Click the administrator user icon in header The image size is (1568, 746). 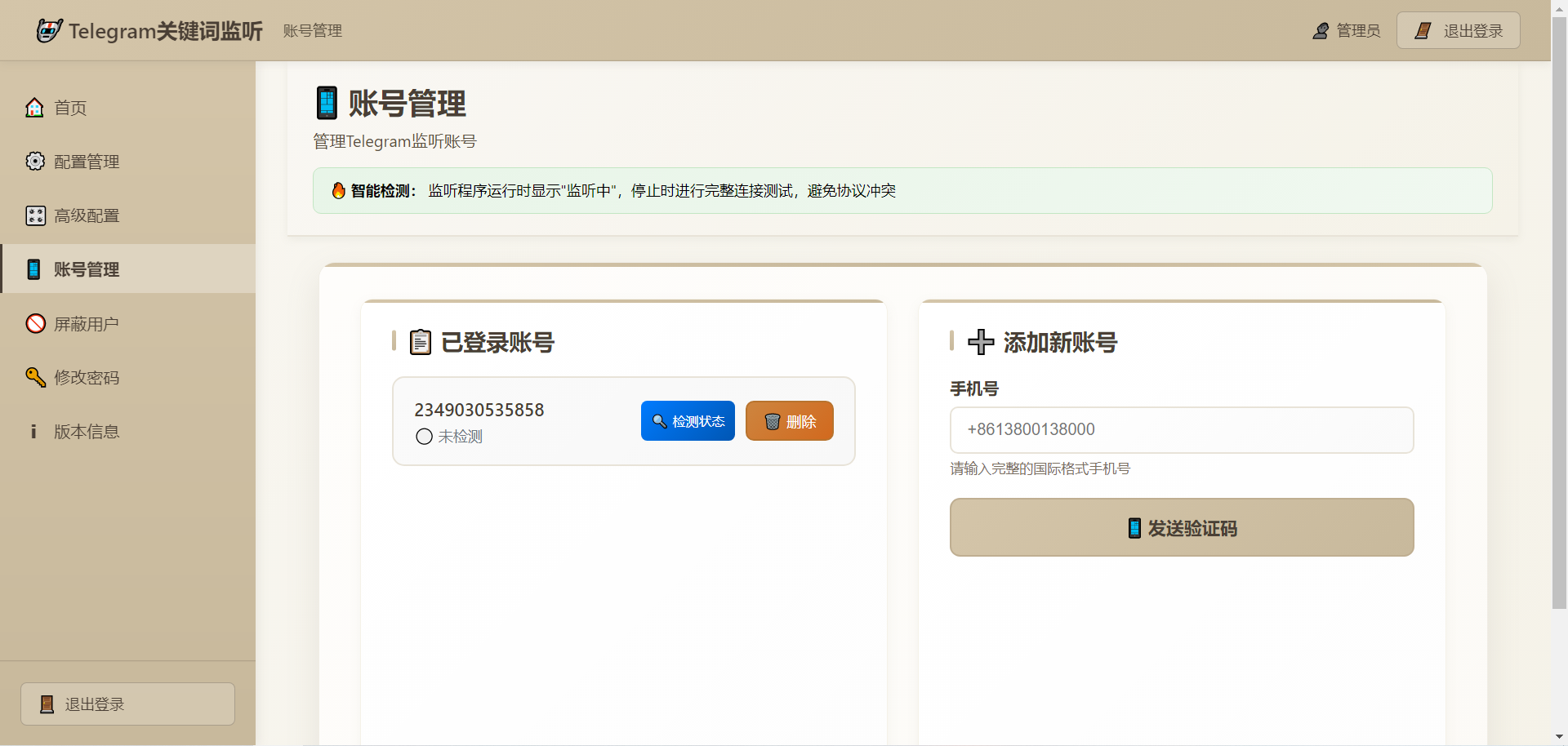click(x=1321, y=31)
